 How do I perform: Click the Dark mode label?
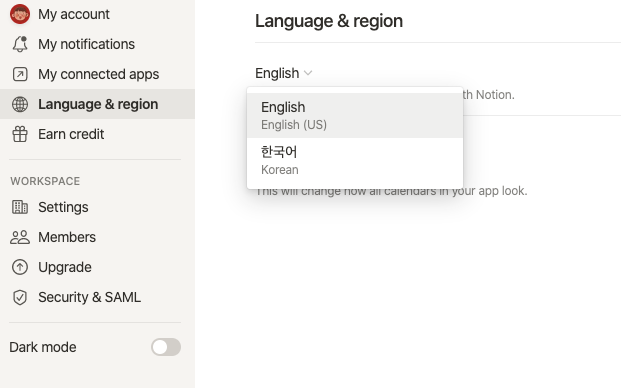(43, 347)
